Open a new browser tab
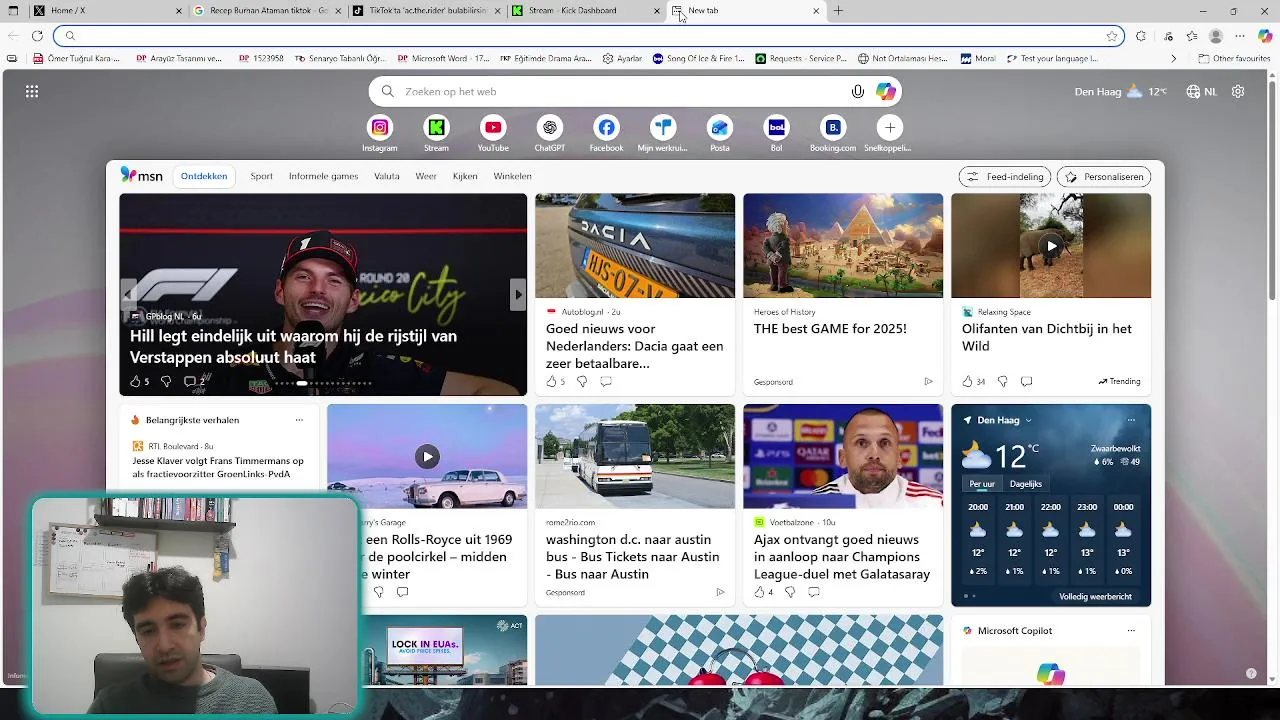The width and height of the screenshot is (1280, 720). pos(838,11)
